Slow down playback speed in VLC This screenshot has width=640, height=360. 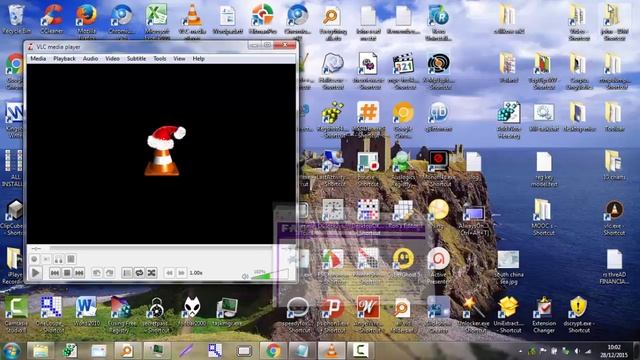pyautogui.click(x=169, y=273)
